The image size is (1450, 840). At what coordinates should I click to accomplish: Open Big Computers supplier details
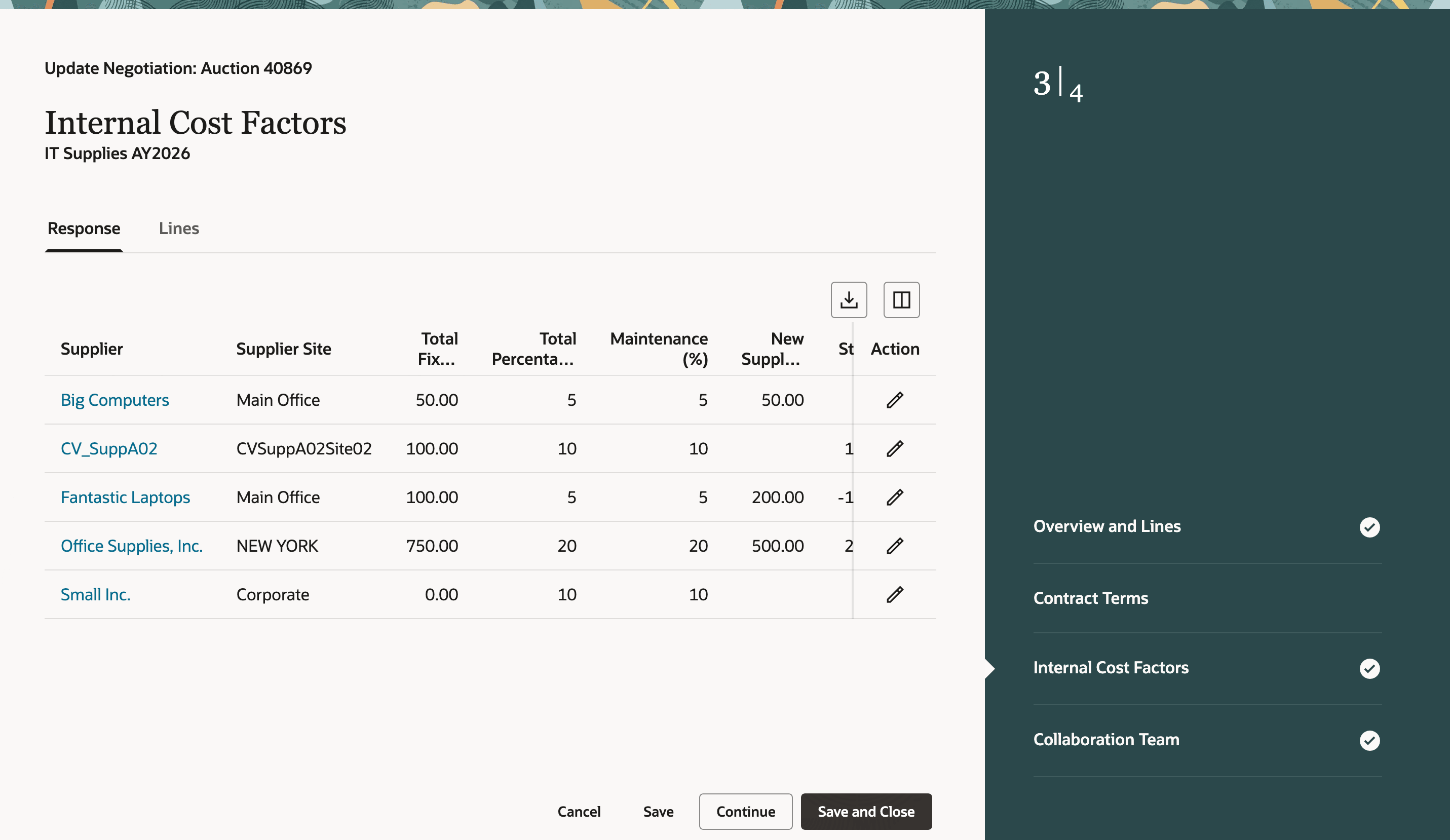[x=115, y=399]
